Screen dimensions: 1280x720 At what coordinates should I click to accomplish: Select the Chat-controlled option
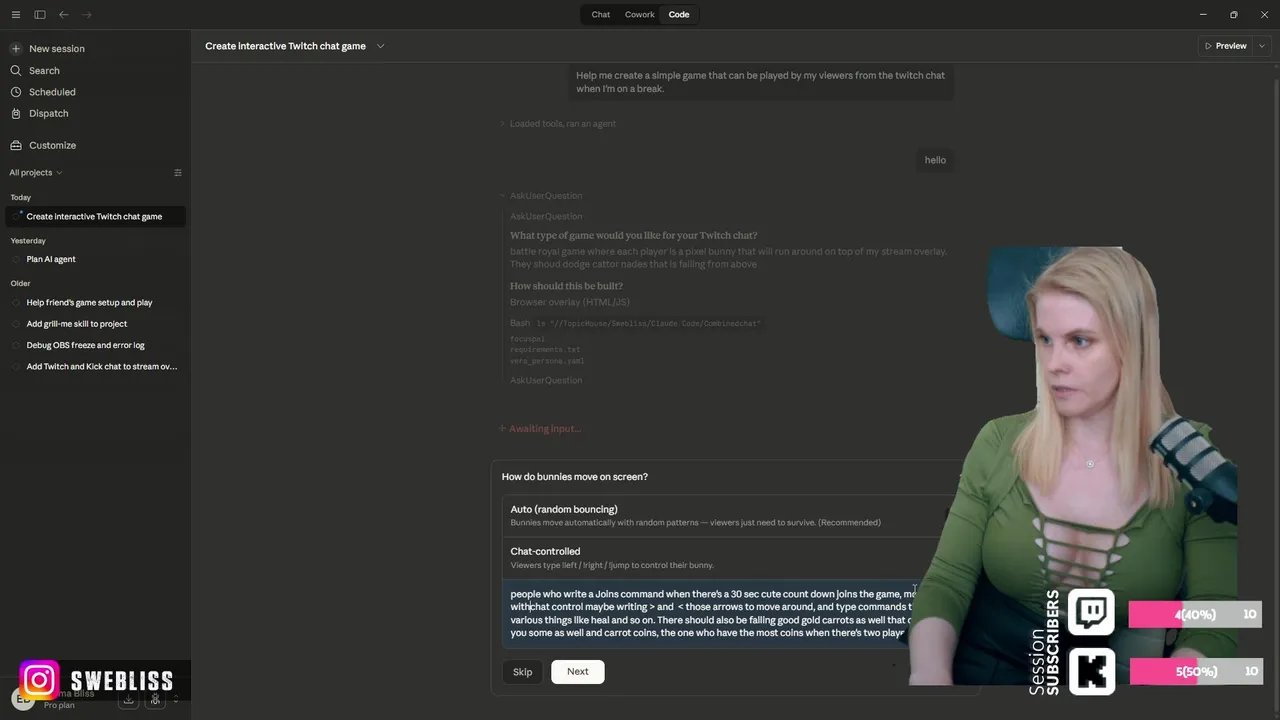(728, 558)
